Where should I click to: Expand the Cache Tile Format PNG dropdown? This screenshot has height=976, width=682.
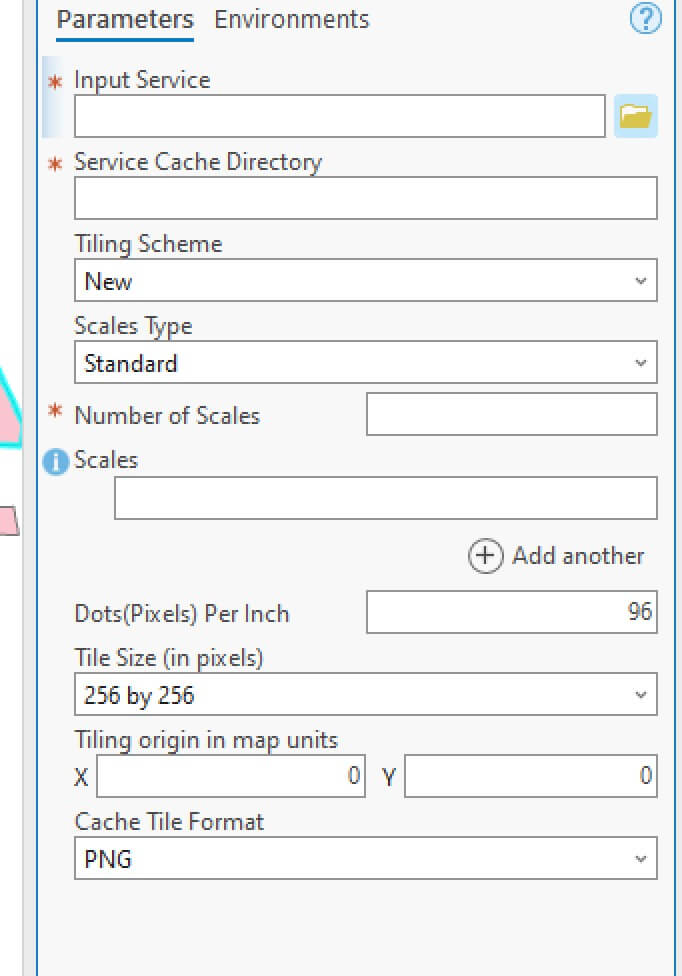[365, 859]
